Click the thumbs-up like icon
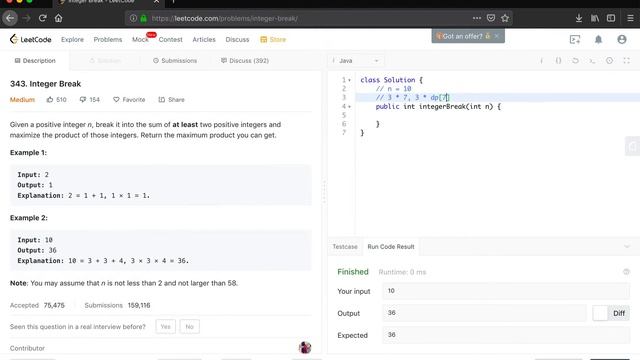640x360 pixels. pos(50,100)
